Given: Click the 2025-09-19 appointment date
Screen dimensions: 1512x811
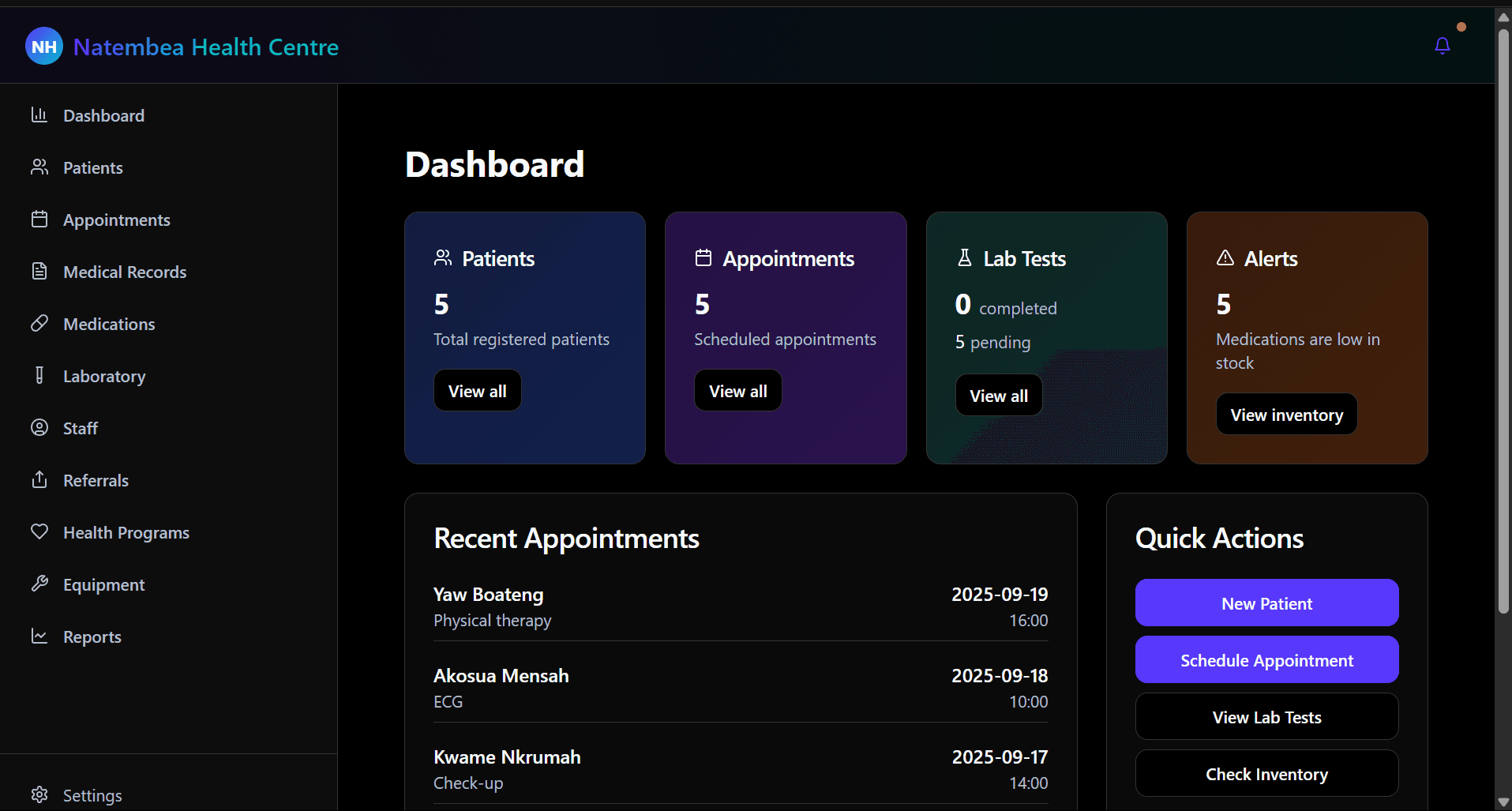Looking at the screenshot, I should [1000, 594].
